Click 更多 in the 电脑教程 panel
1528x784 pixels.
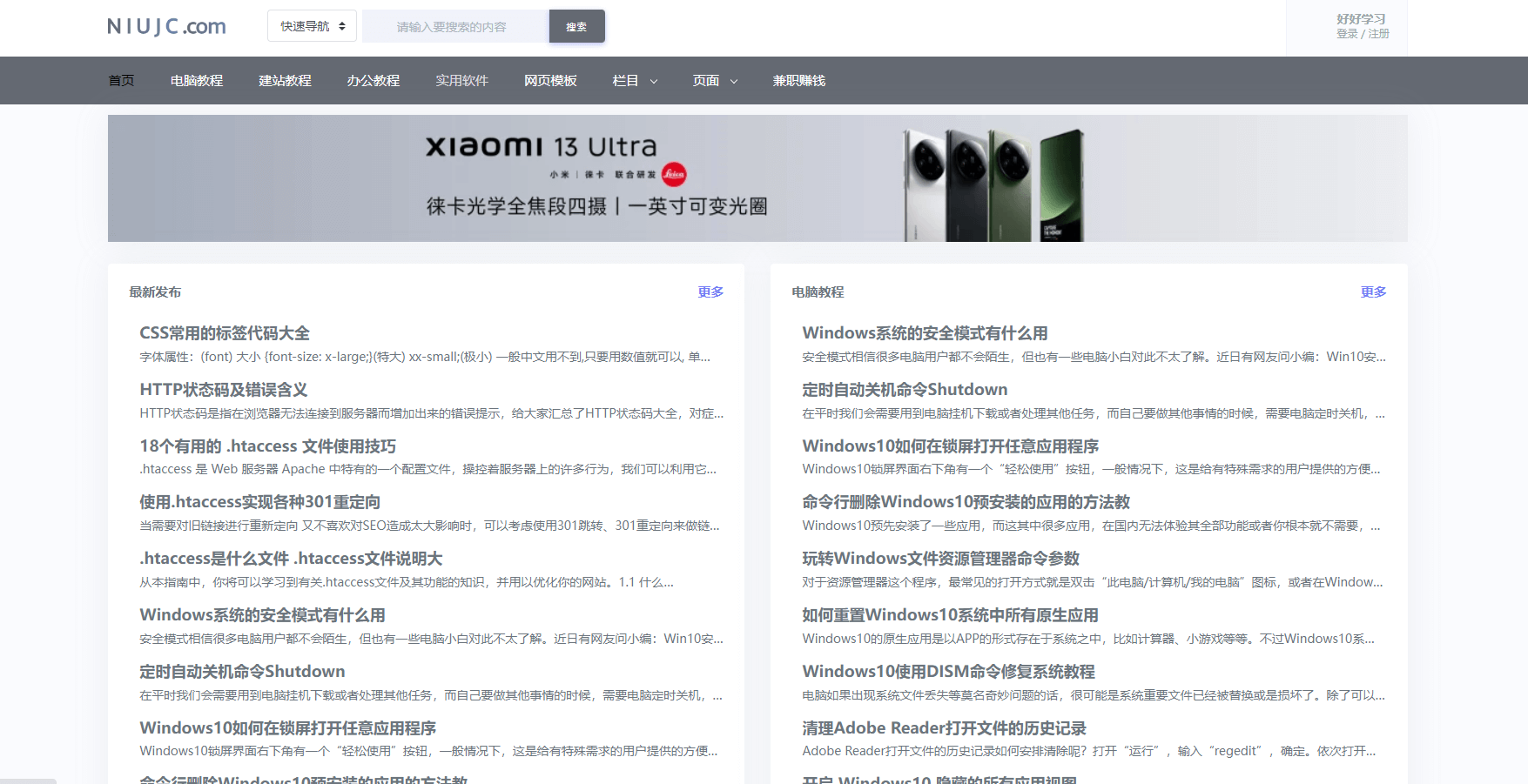coord(1373,291)
